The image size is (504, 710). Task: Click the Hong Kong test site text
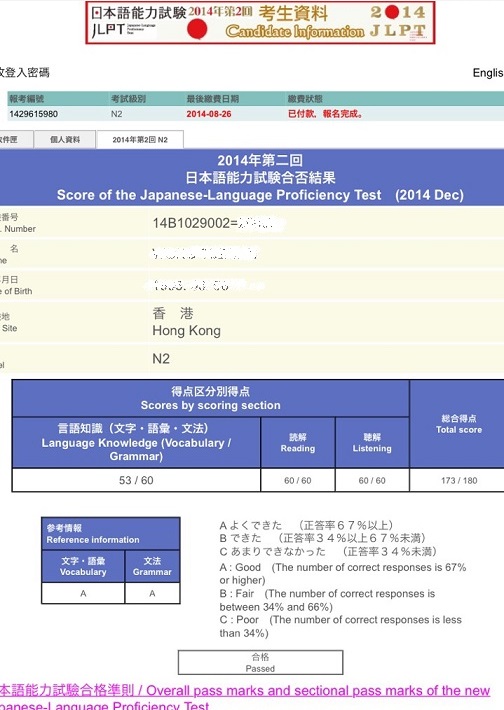[x=186, y=331]
